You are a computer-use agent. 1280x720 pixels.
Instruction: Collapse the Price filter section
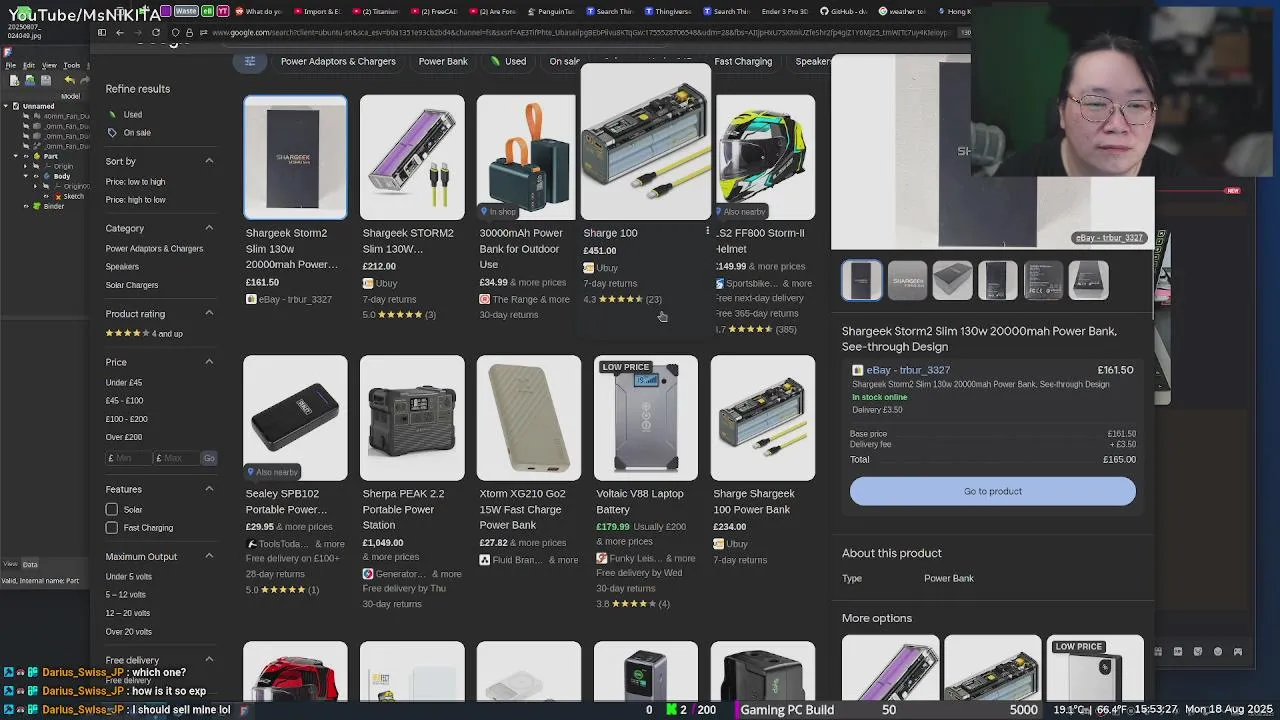[209, 361]
